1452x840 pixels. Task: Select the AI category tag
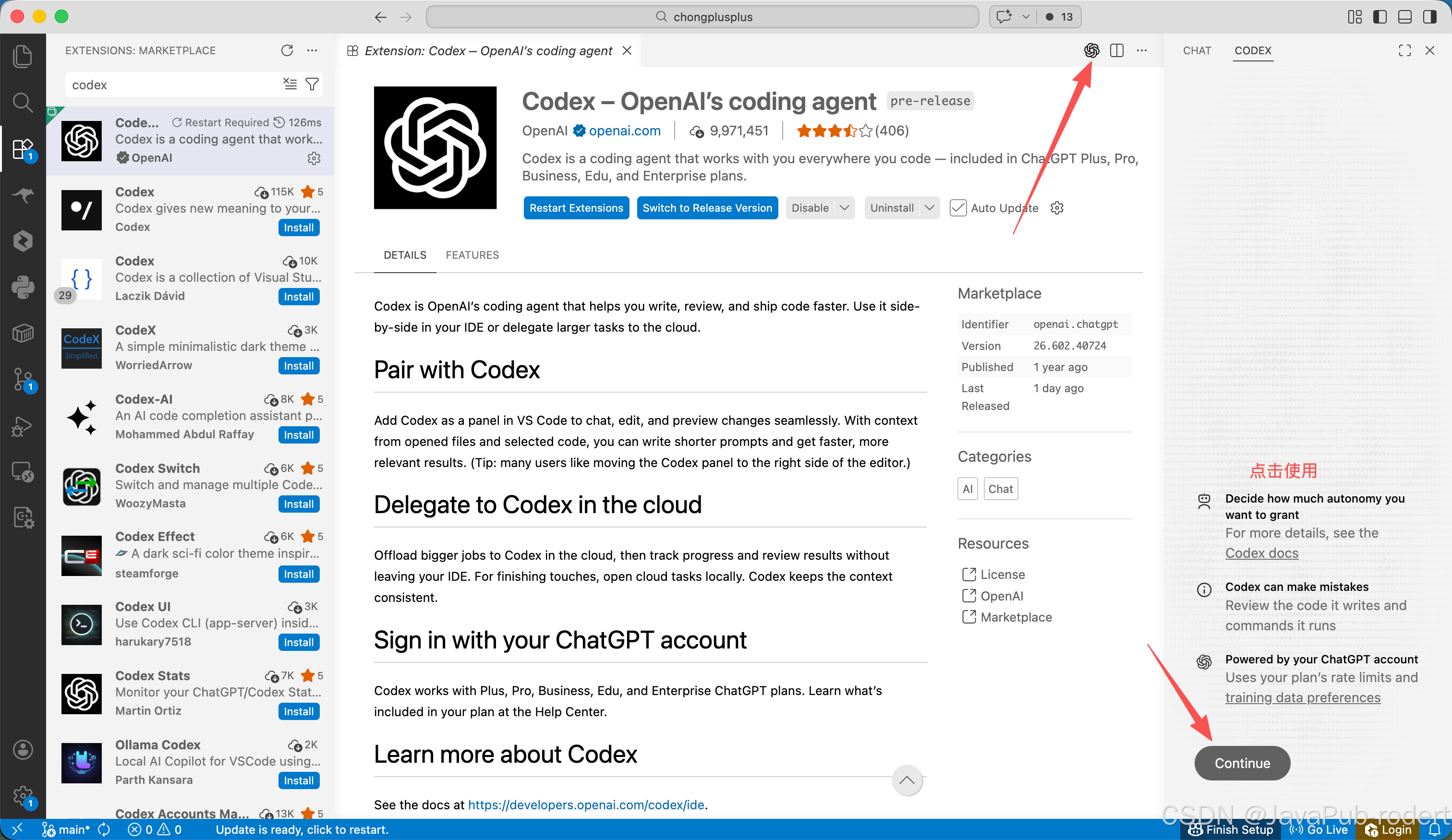(x=968, y=489)
